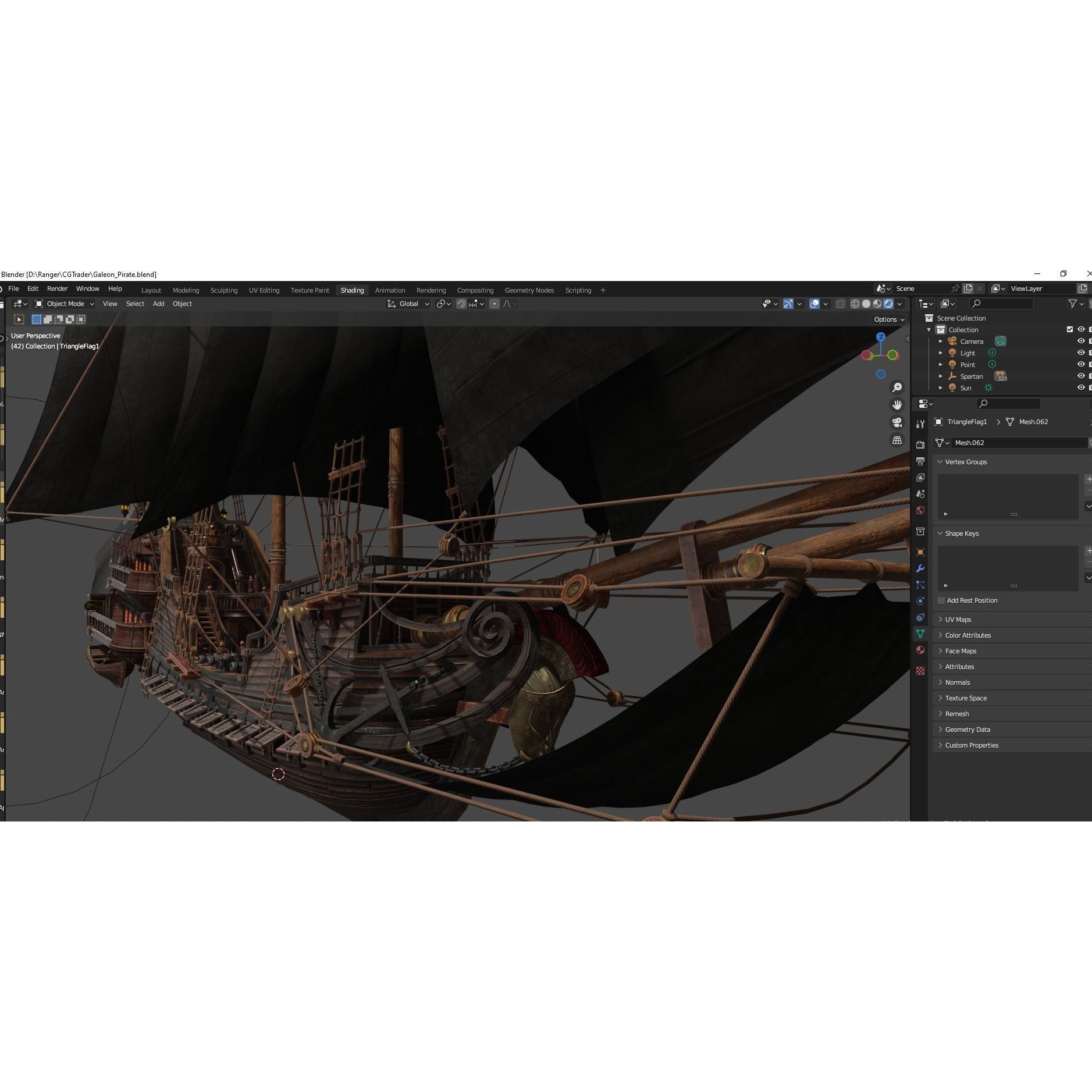Viewport: 1092px width, 1092px height.
Task: Toggle the Collection exclude checkbox
Action: click(1069, 329)
